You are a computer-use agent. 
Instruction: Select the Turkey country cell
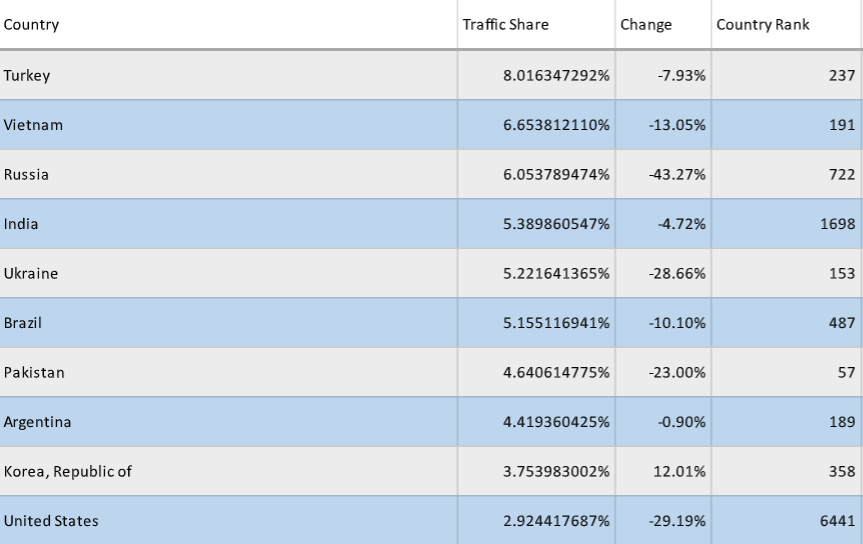tap(27, 76)
